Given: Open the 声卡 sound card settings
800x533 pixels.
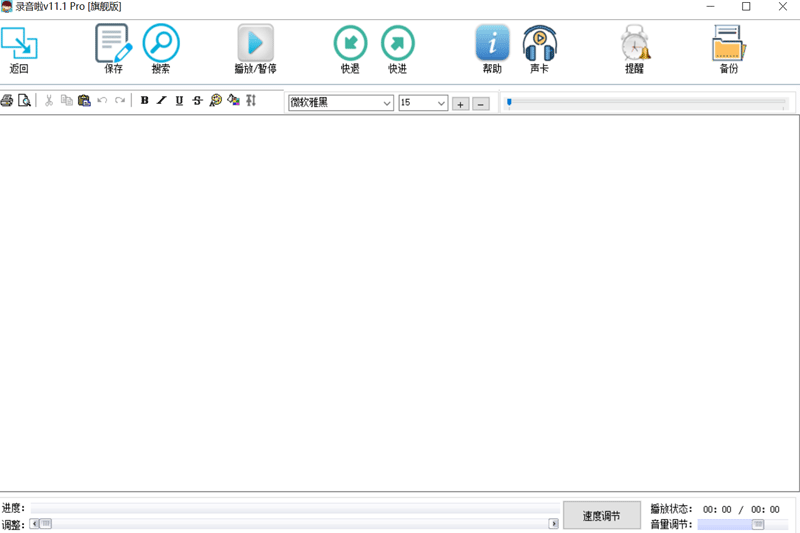Looking at the screenshot, I should 540,44.
